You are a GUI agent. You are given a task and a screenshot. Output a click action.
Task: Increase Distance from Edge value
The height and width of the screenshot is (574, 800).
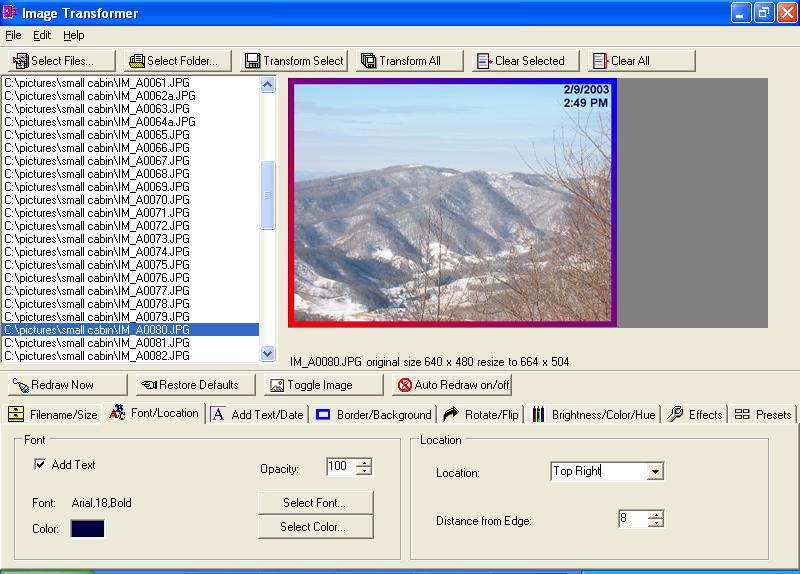click(x=656, y=515)
